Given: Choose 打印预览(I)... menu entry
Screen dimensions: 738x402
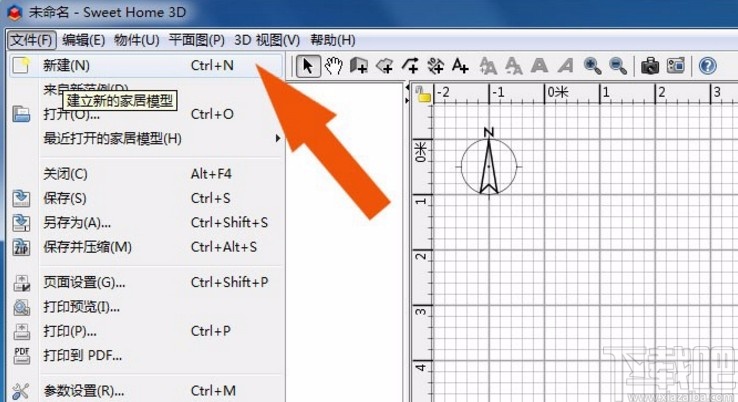Looking at the screenshot, I should tap(146, 307).
